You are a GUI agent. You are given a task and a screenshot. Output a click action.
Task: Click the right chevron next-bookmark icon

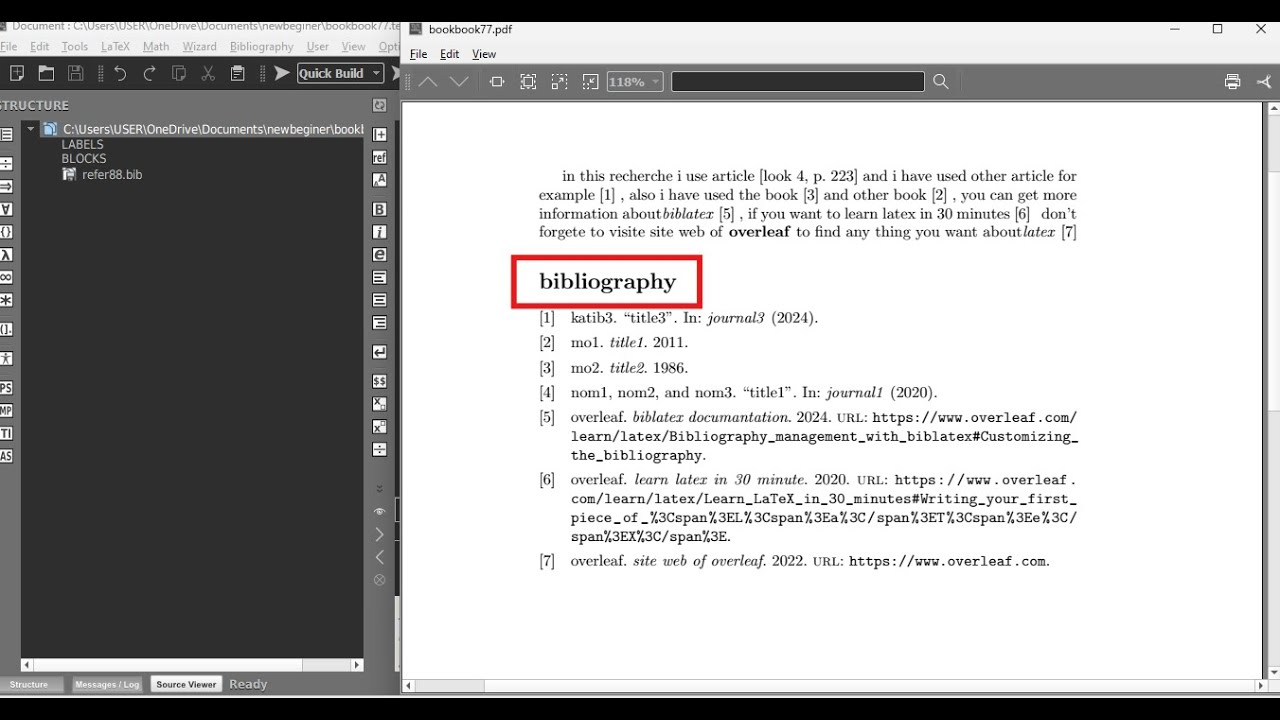380,534
